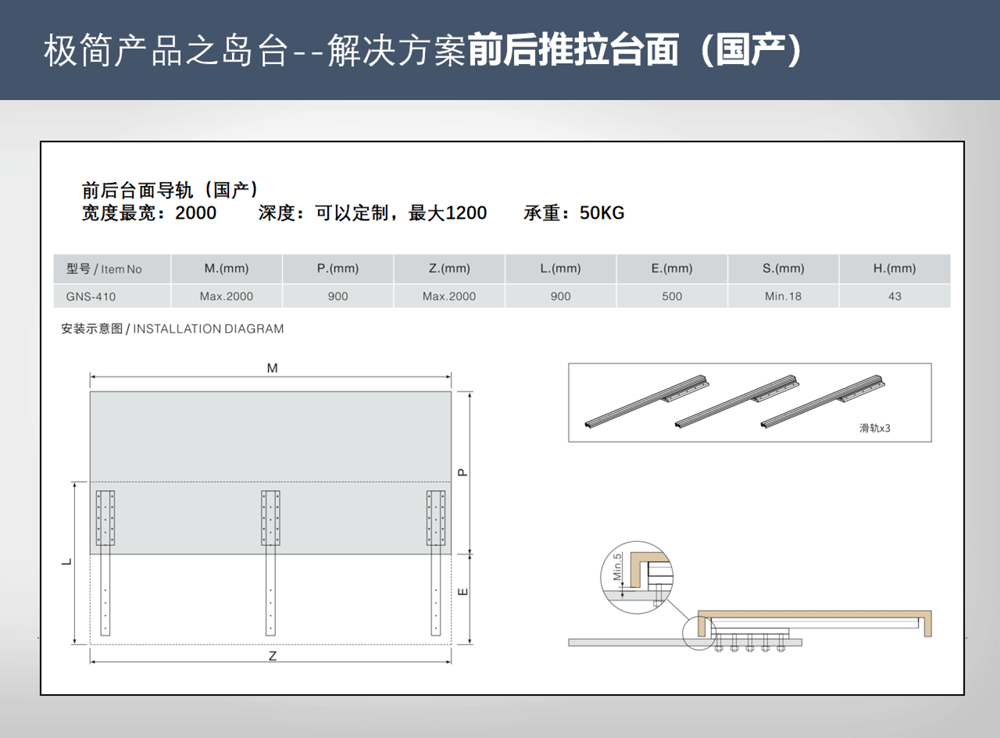This screenshot has height=738, width=1000.
Task: Click the right rail bracket in the installation diagram
Action: tap(436, 562)
